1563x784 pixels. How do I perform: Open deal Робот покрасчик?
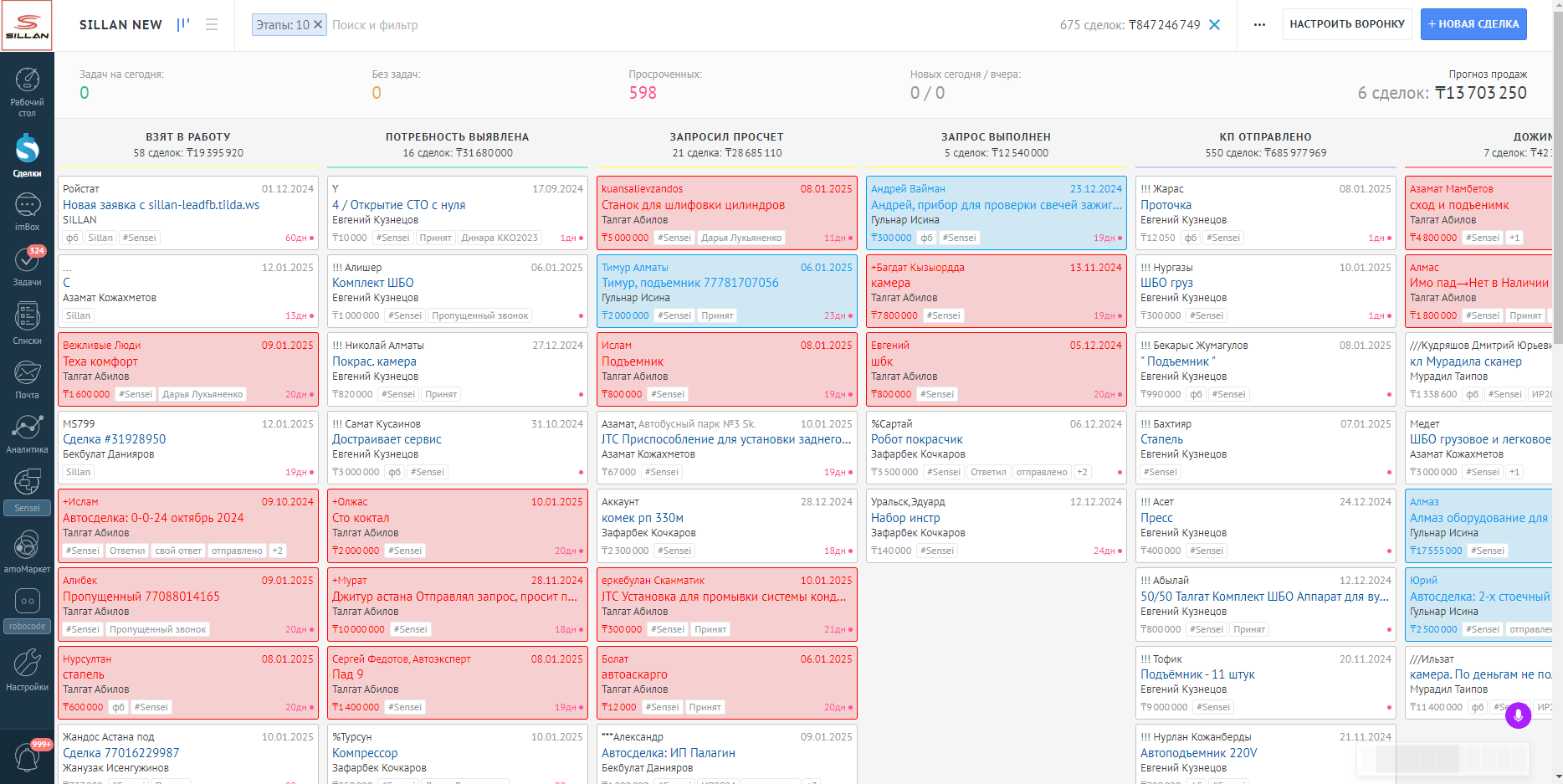917,439
